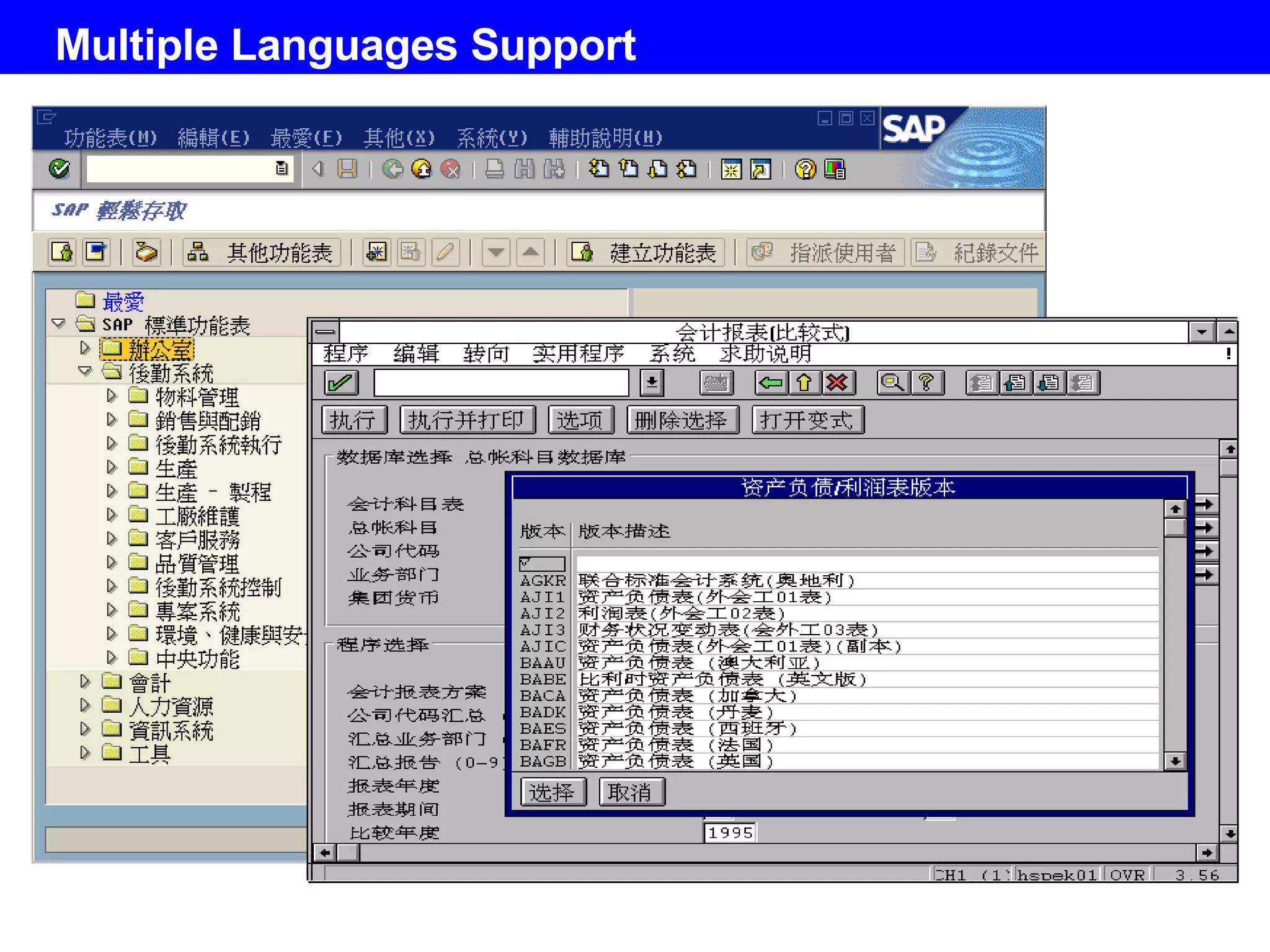
Task: Click the green Back arrow icon
Action: tap(392, 169)
